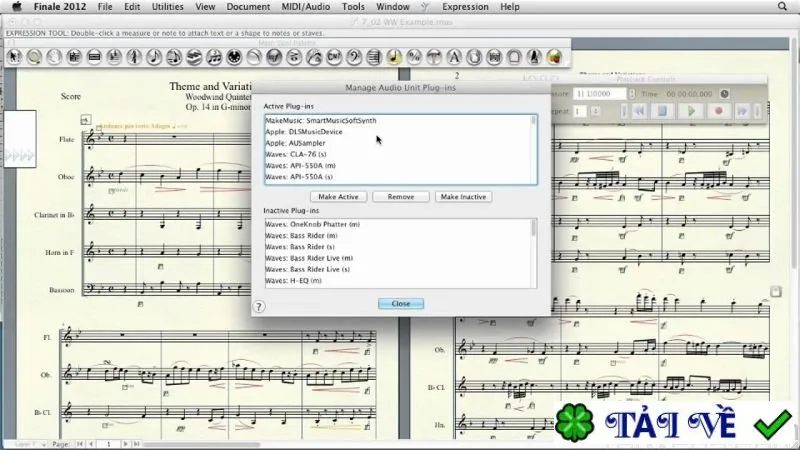
Task: Open the Help menu
Action: [510, 7]
